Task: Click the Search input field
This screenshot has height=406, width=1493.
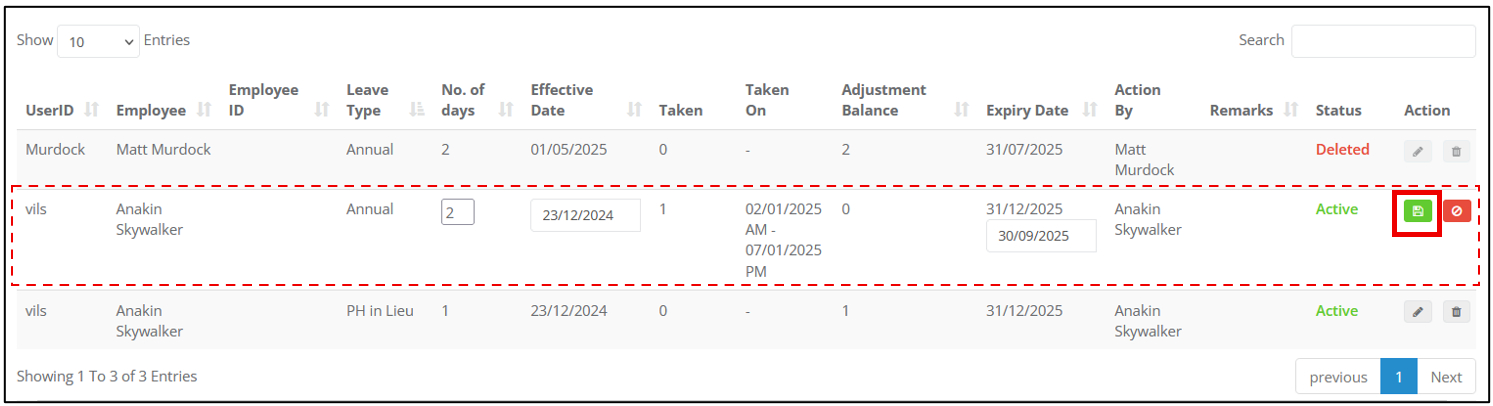Action: point(1383,41)
